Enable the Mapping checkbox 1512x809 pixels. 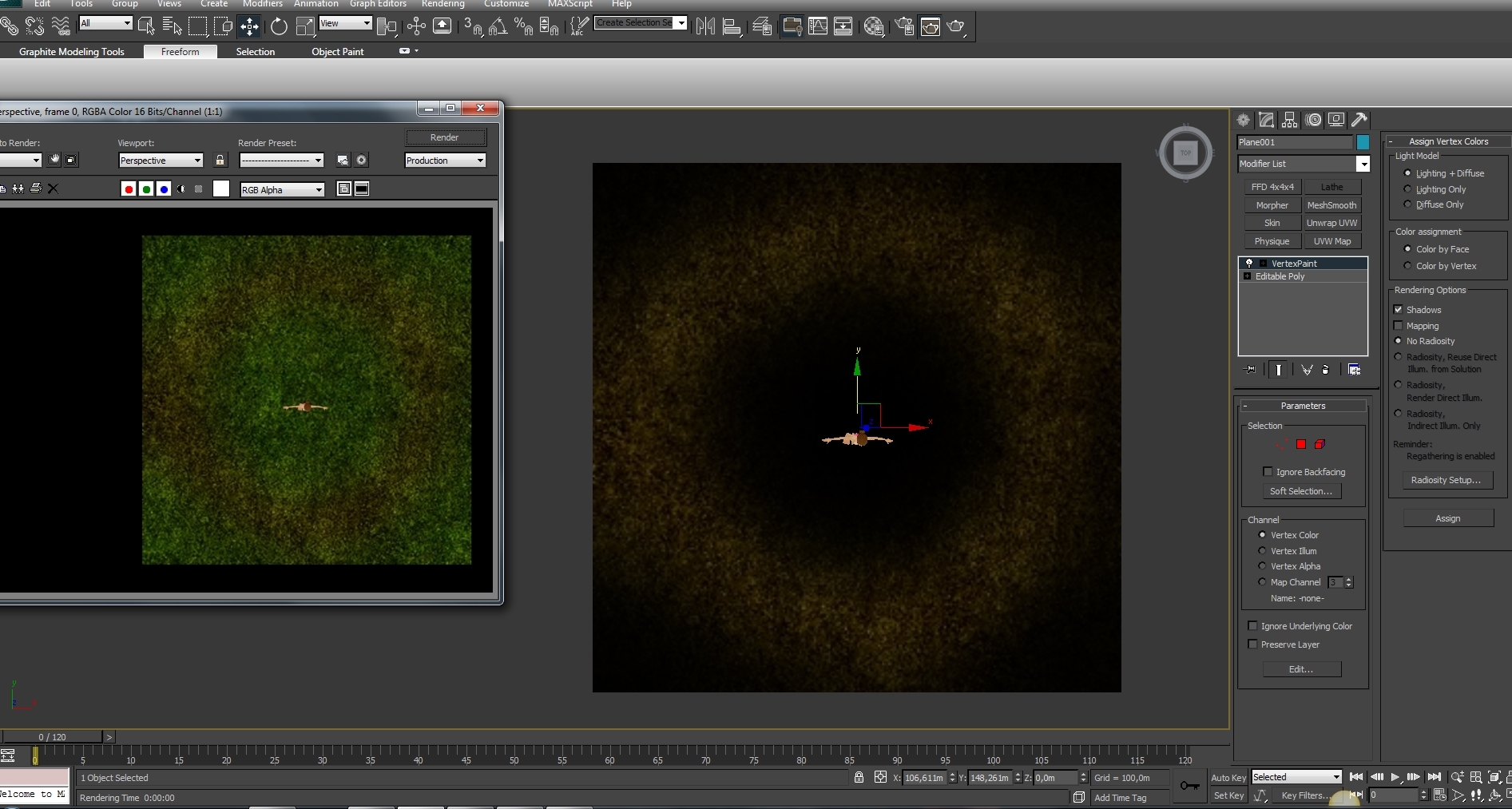[x=1398, y=325]
